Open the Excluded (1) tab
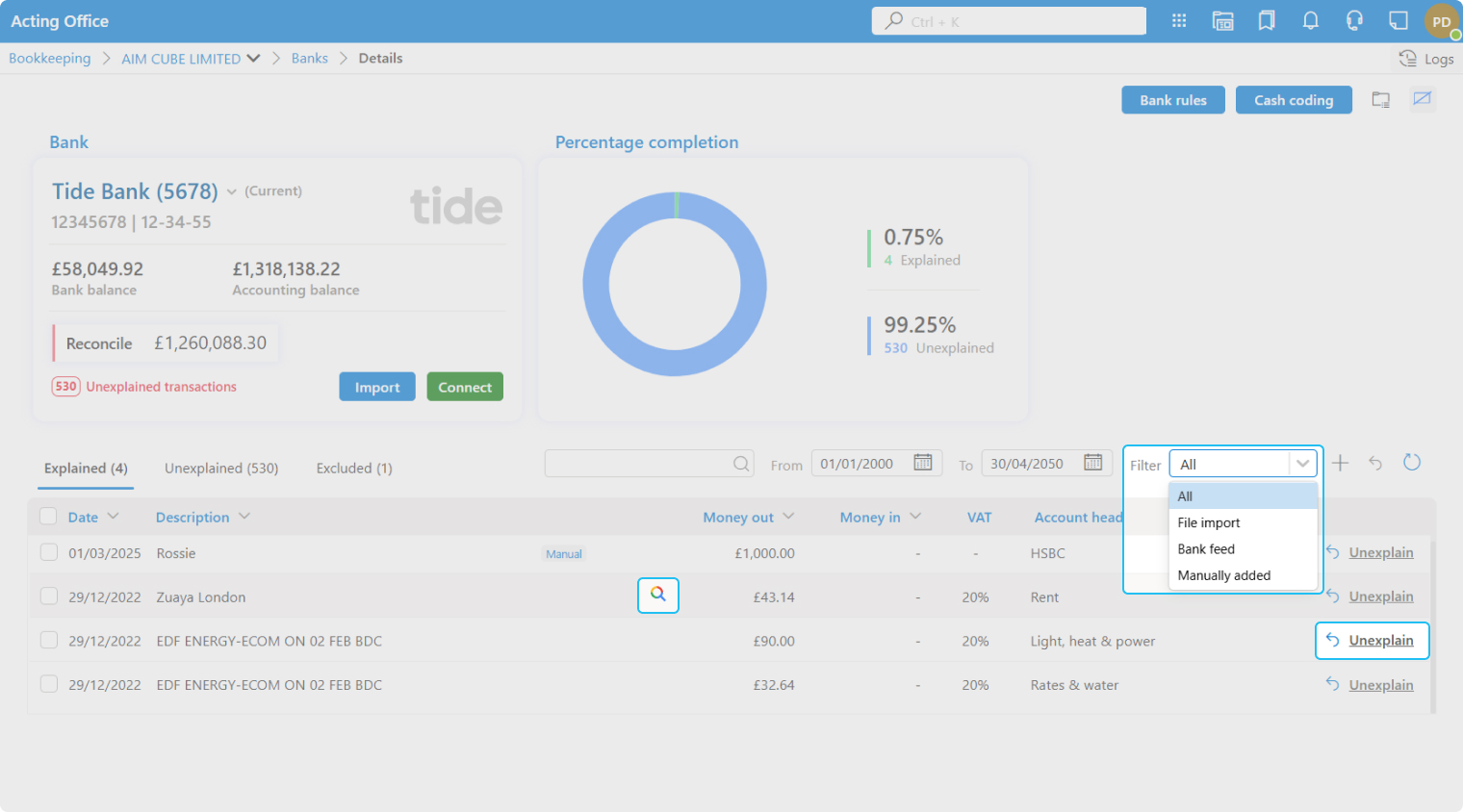The image size is (1463, 812). click(354, 469)
